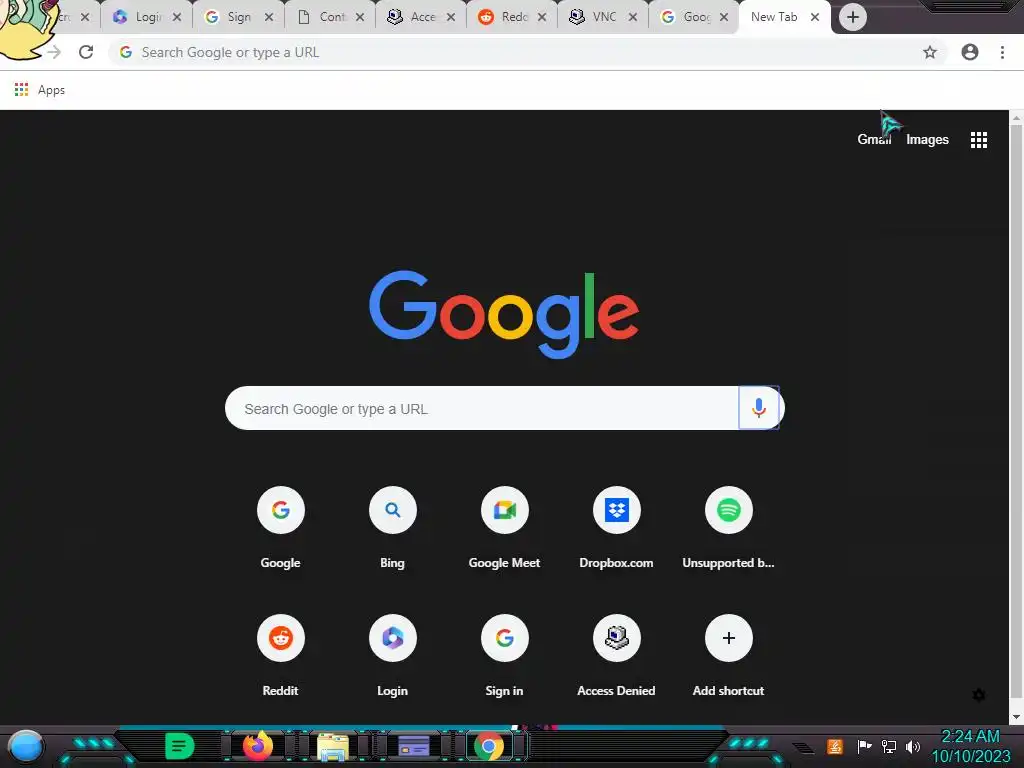Open the taskbar clock and date
Image resolution: width=1024 pixels, height=768 pixels.
tap(970, 746)
